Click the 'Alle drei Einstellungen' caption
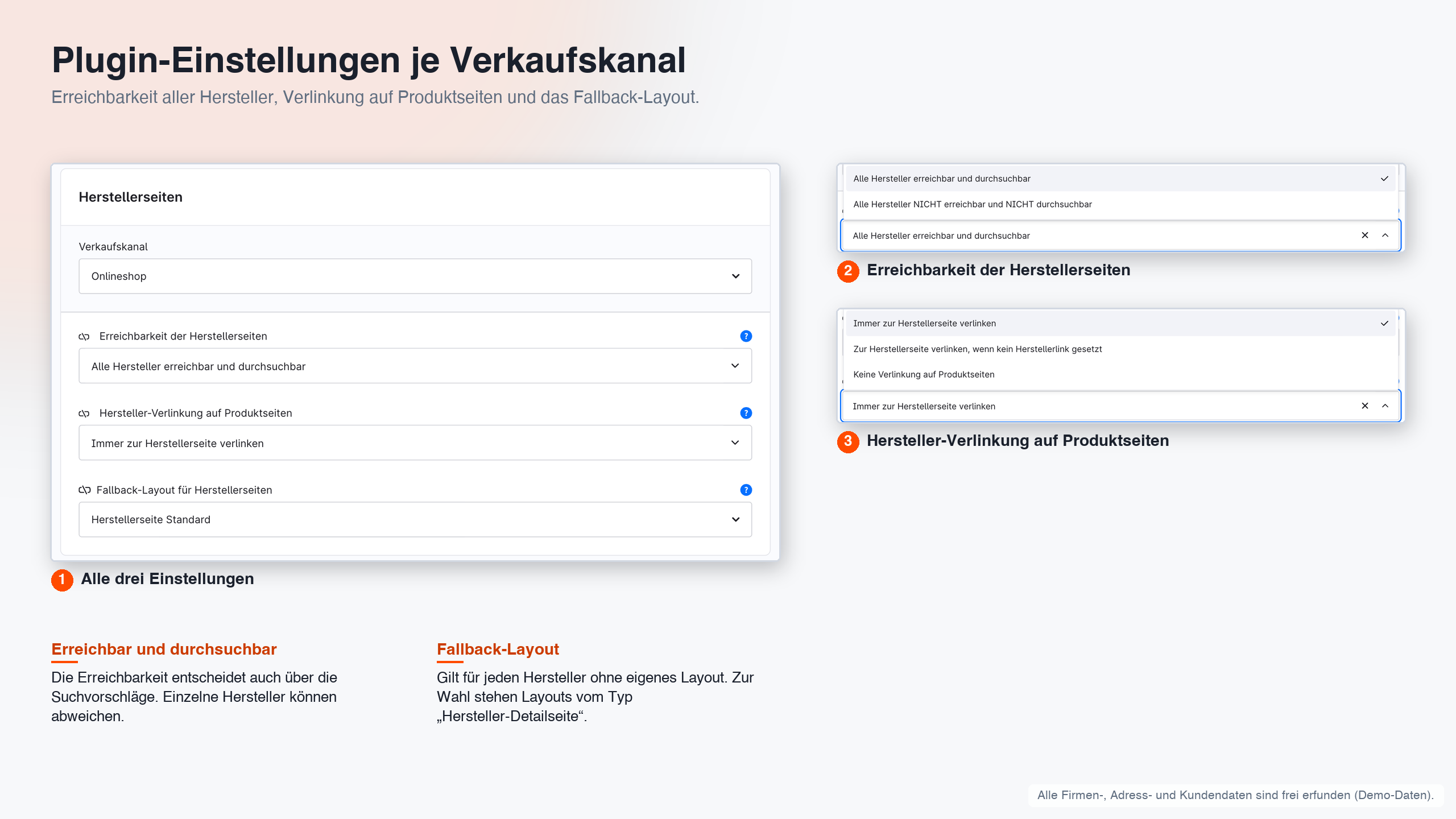 click(167, 579)
